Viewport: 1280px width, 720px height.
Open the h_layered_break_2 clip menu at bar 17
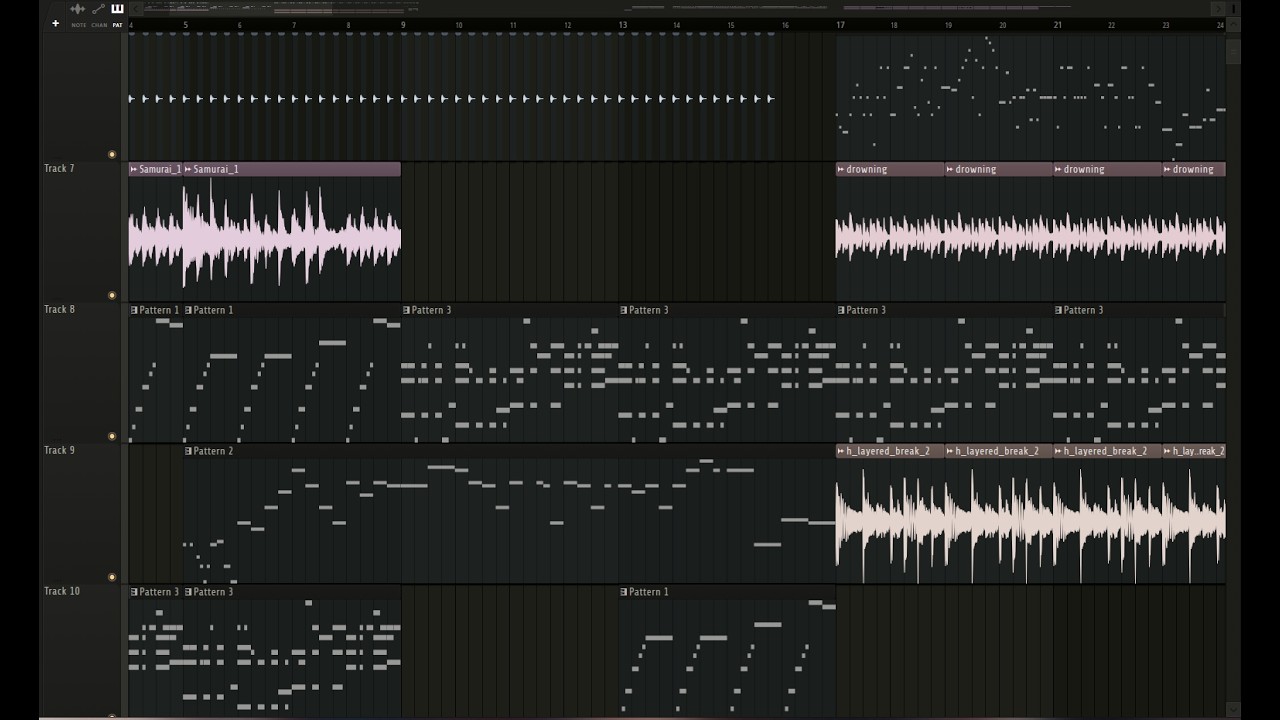click(x=841, y=451)
